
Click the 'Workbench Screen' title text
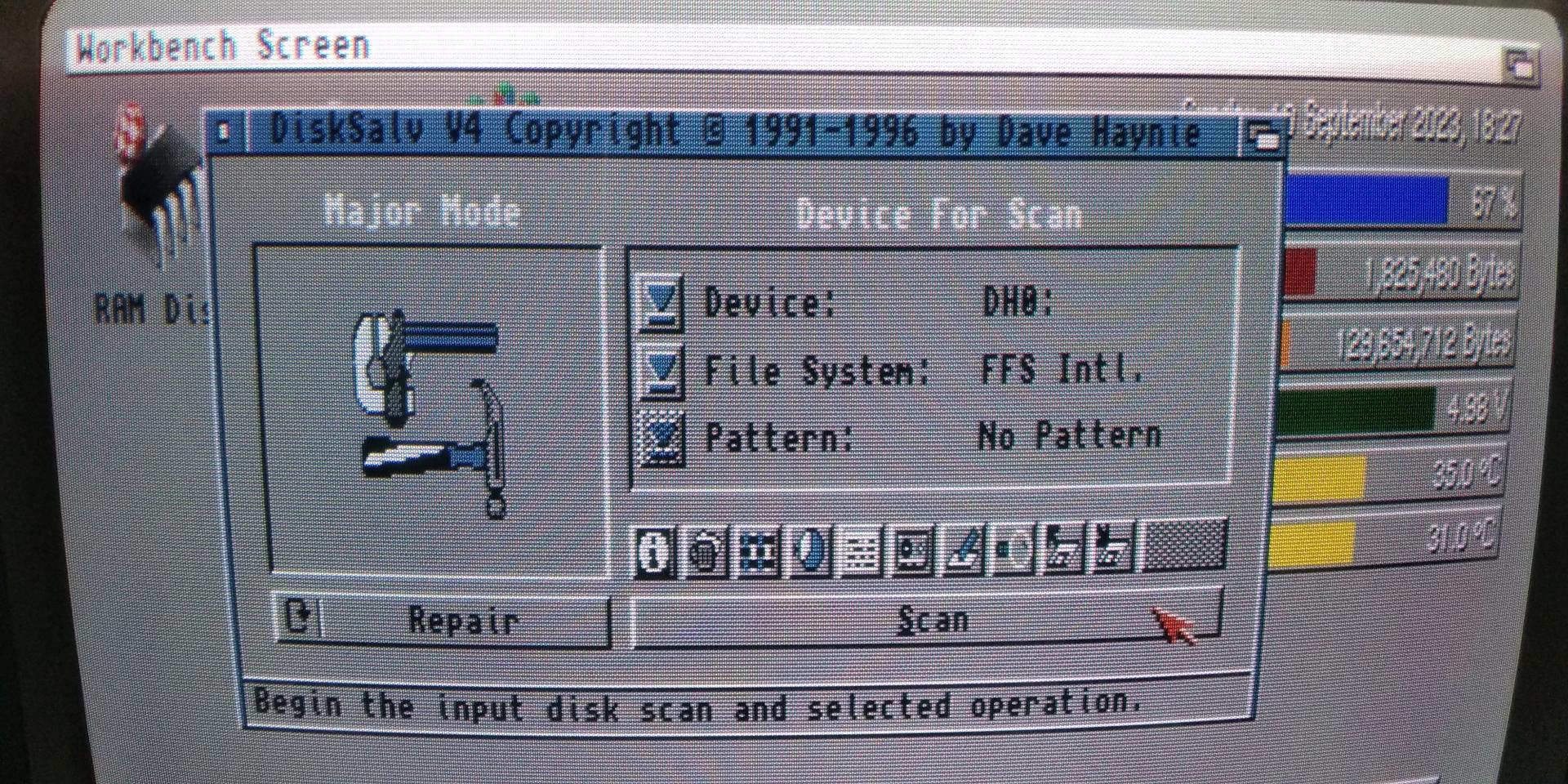222,46
